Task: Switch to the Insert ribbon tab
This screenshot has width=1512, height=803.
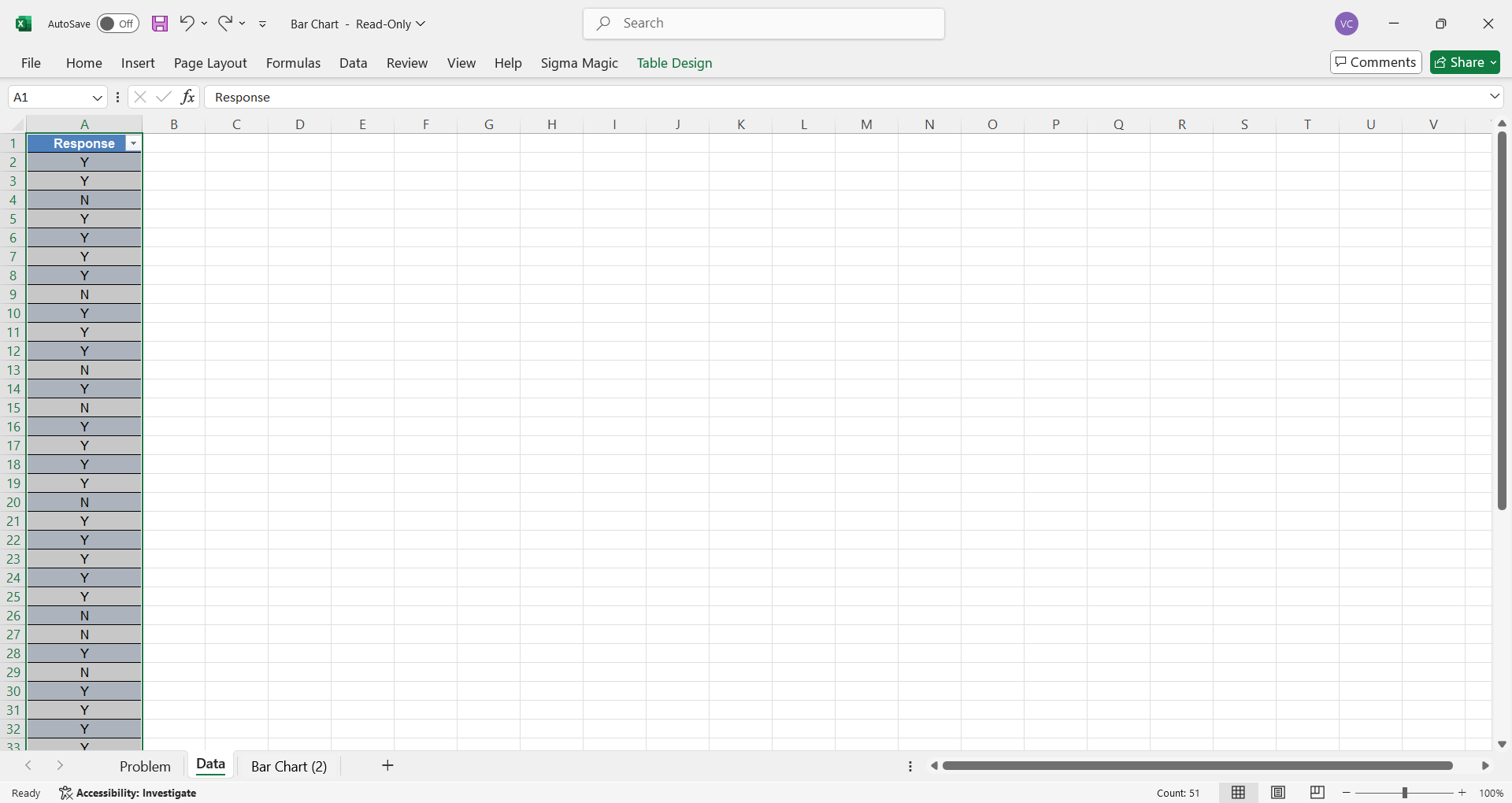Action: pos(138,63)
